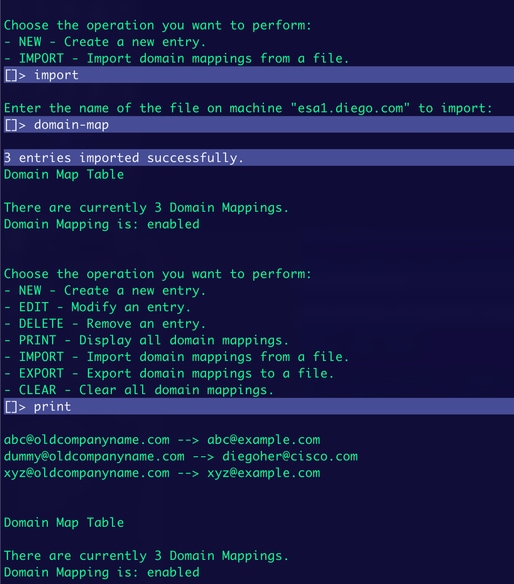Click the top 'Choose the operation' prompt line
This screenshot has width=514, height=584.
pyautogui.click(x=158, y=25)
